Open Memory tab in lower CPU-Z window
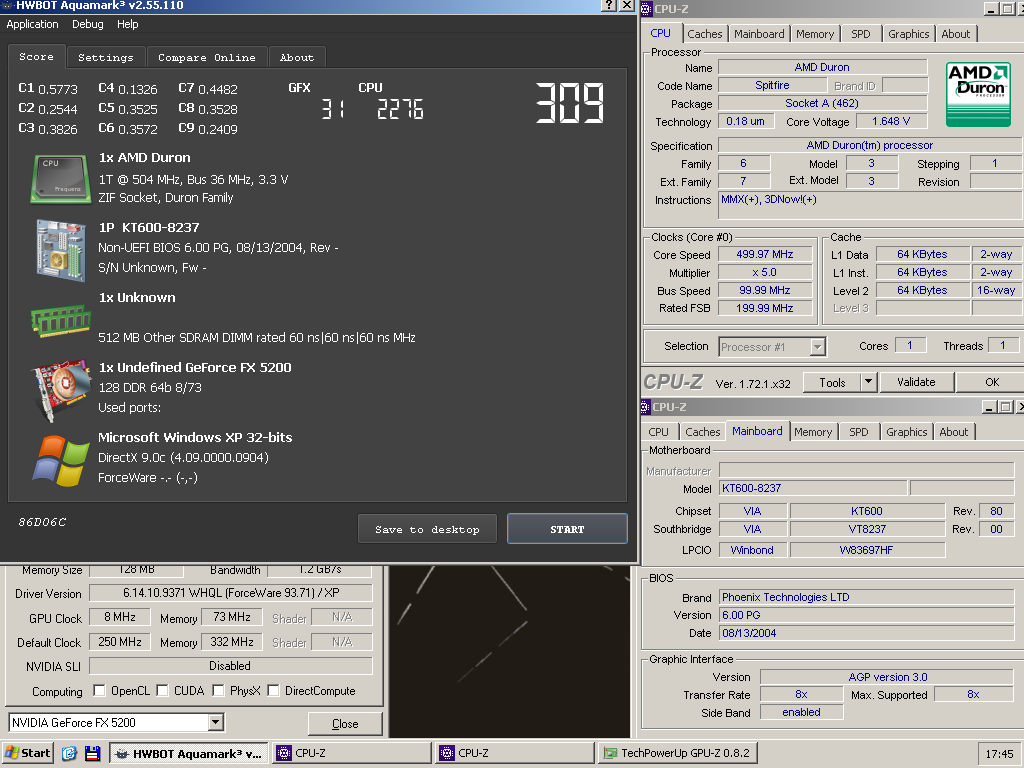 (x=813, y=432)
